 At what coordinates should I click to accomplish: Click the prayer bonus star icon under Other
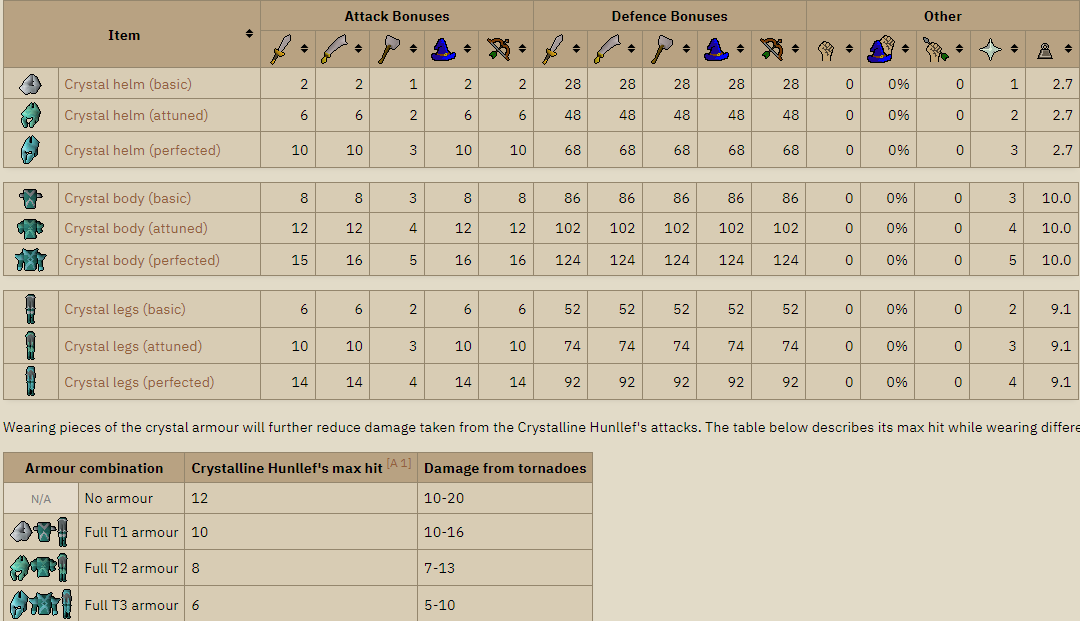pos(990,50)
